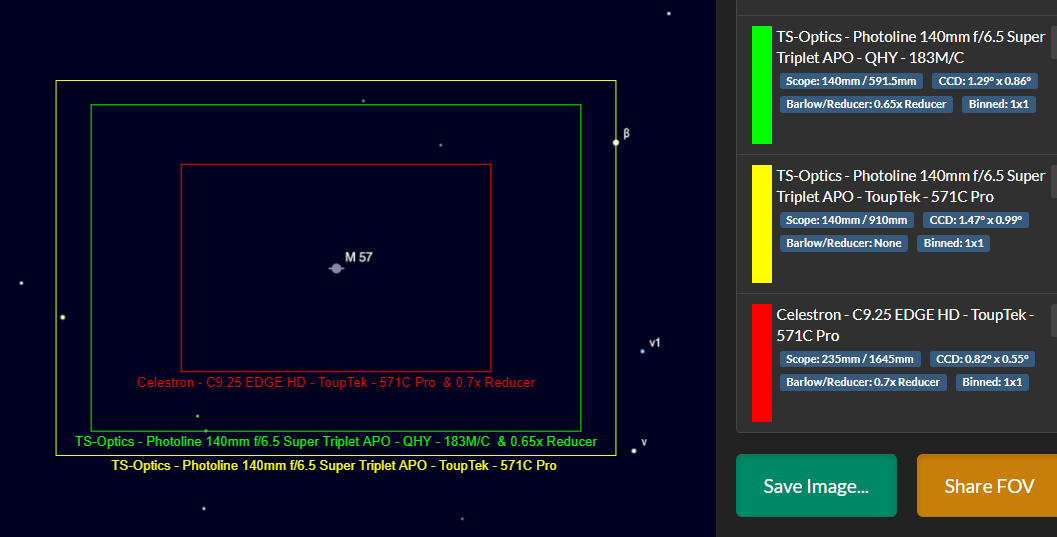The height and width of the screenshot is (537, 1057).
Task: Click the M 57 object marker
Action: point(336,268)
